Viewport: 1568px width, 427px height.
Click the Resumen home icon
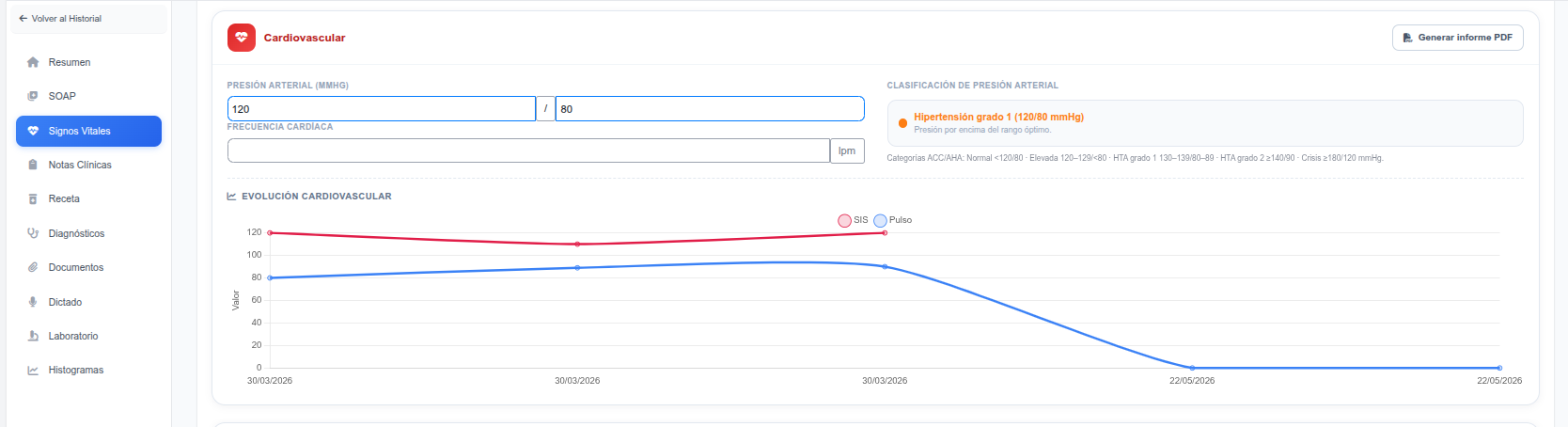[x=33, y=62]
